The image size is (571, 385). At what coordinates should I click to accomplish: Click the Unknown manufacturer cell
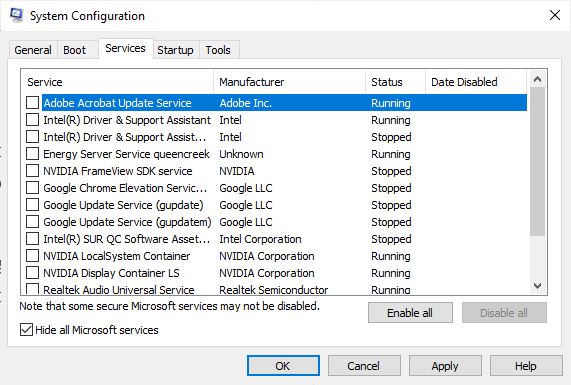pos(241,154)
